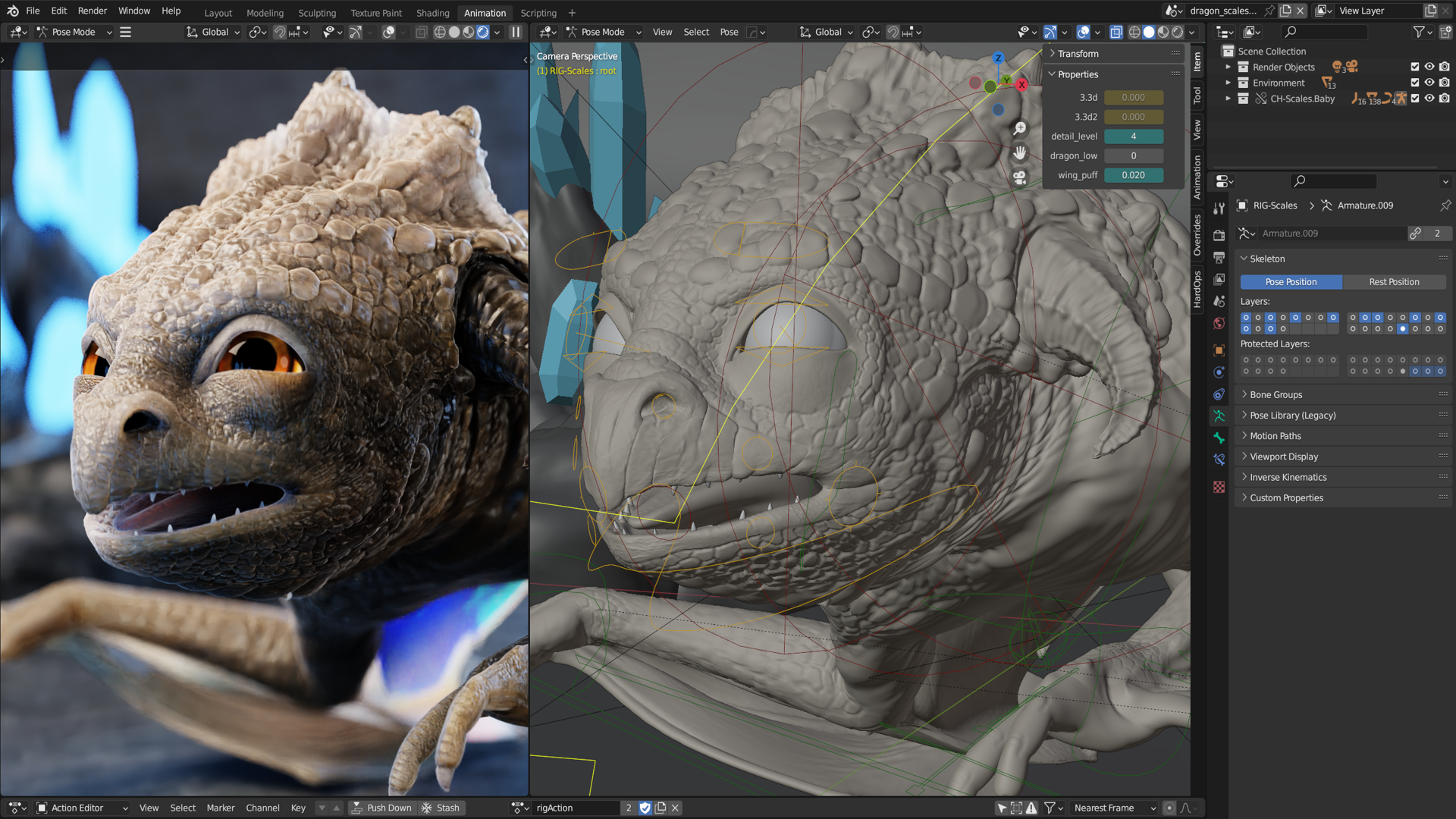Hide Environment collection in viewport
This screenshot has height=819, width=1456.
(1429, 83)
